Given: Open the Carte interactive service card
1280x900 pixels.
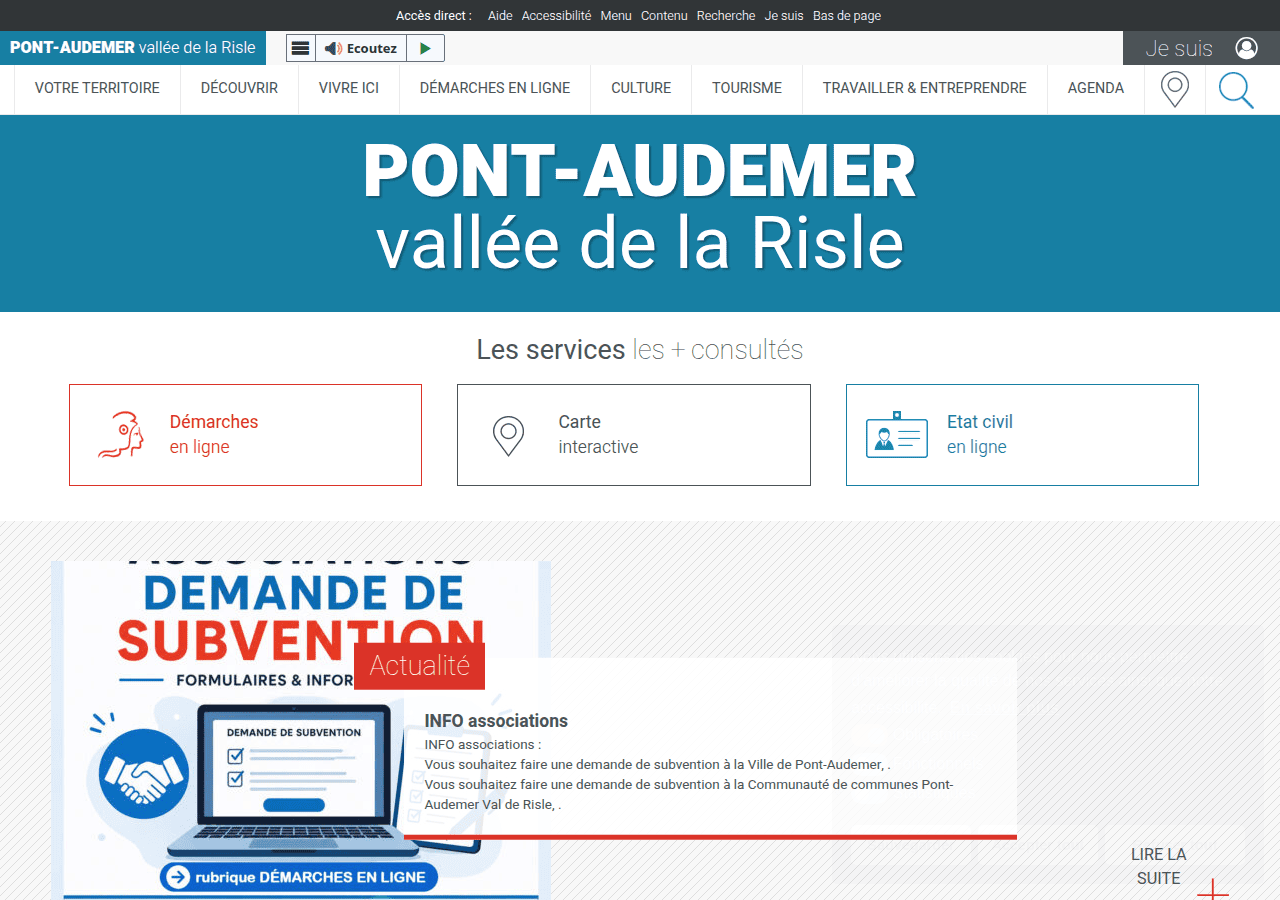Looking at the screenshot, I should [x=634, y=435].
